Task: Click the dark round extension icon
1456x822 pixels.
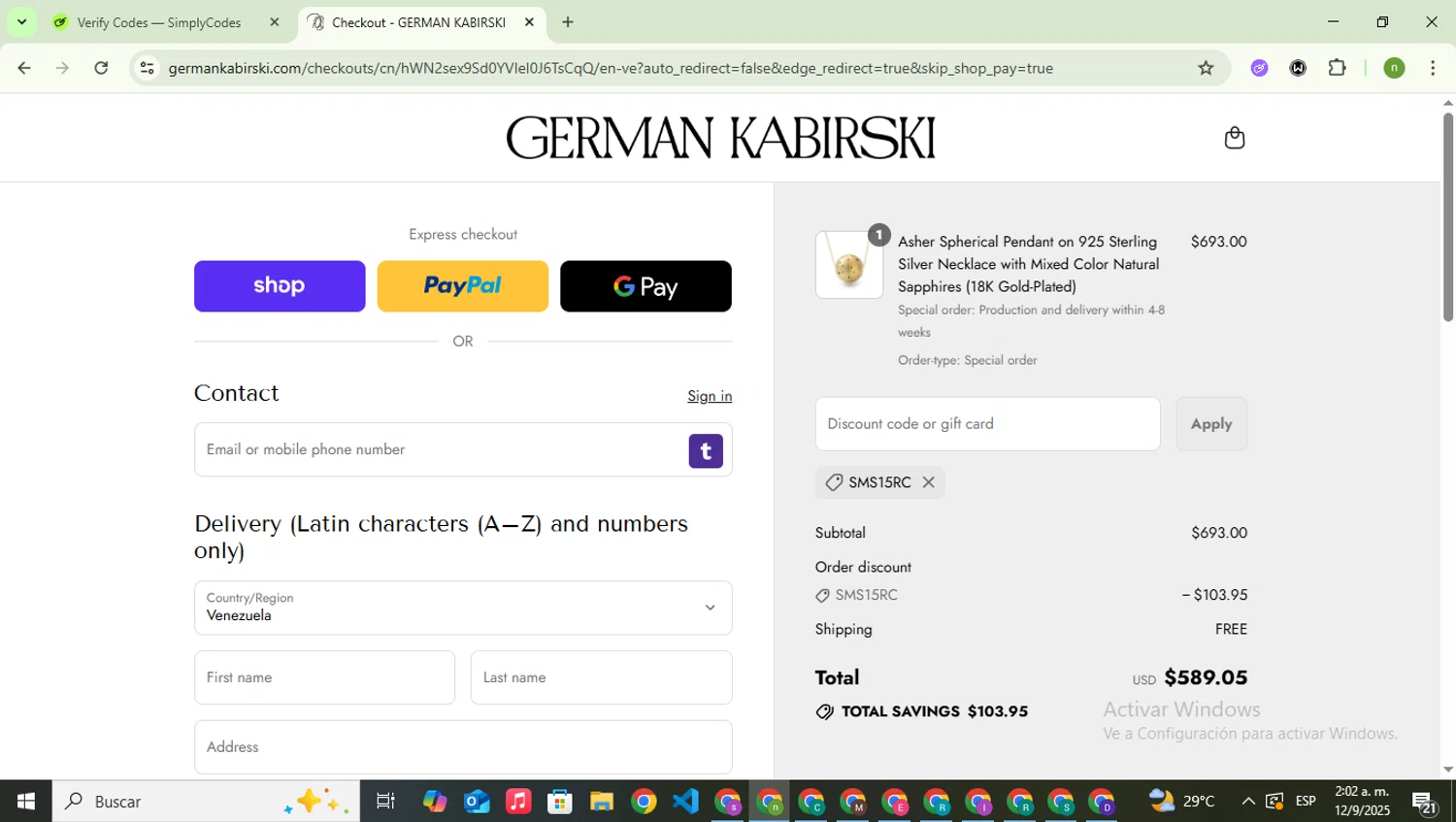Action: 1298,68
